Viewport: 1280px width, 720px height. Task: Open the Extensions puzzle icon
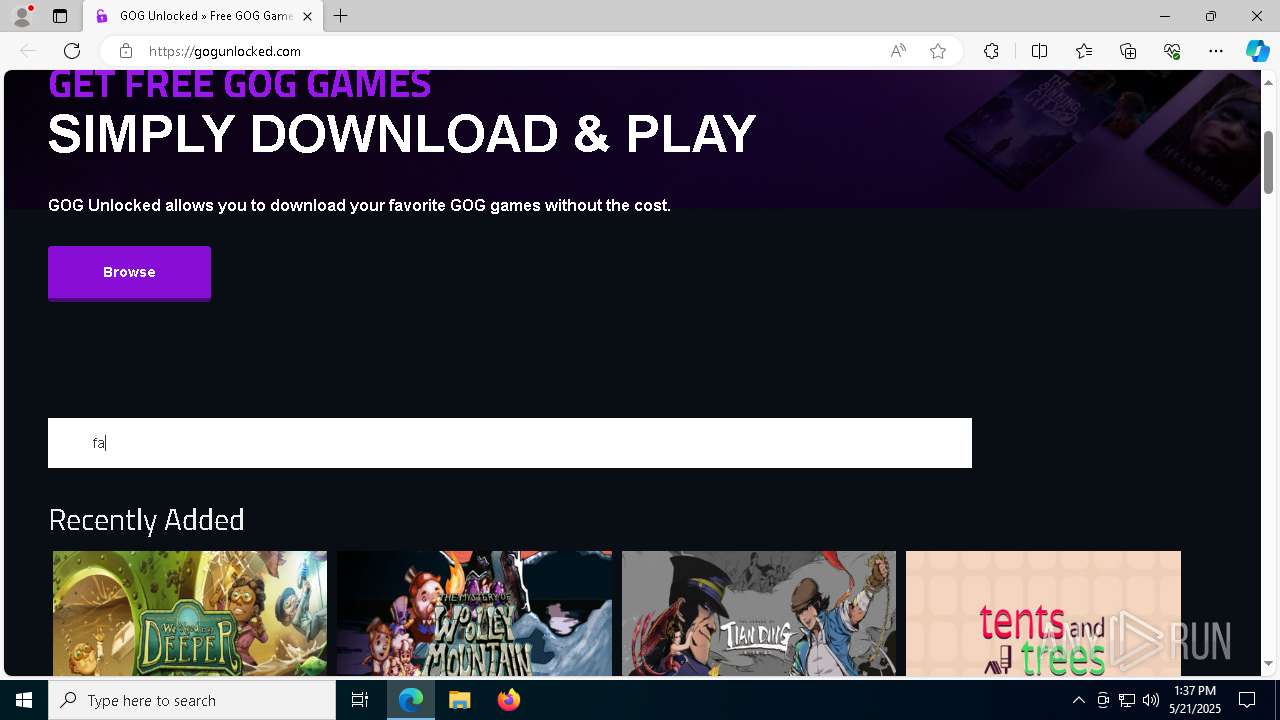(991, 51)
